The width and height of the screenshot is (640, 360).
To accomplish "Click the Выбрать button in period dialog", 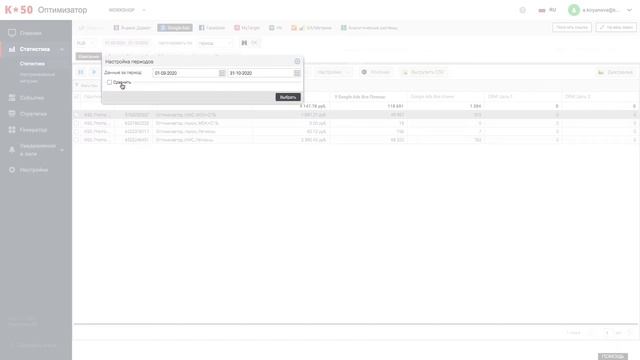I will [288, 97].
